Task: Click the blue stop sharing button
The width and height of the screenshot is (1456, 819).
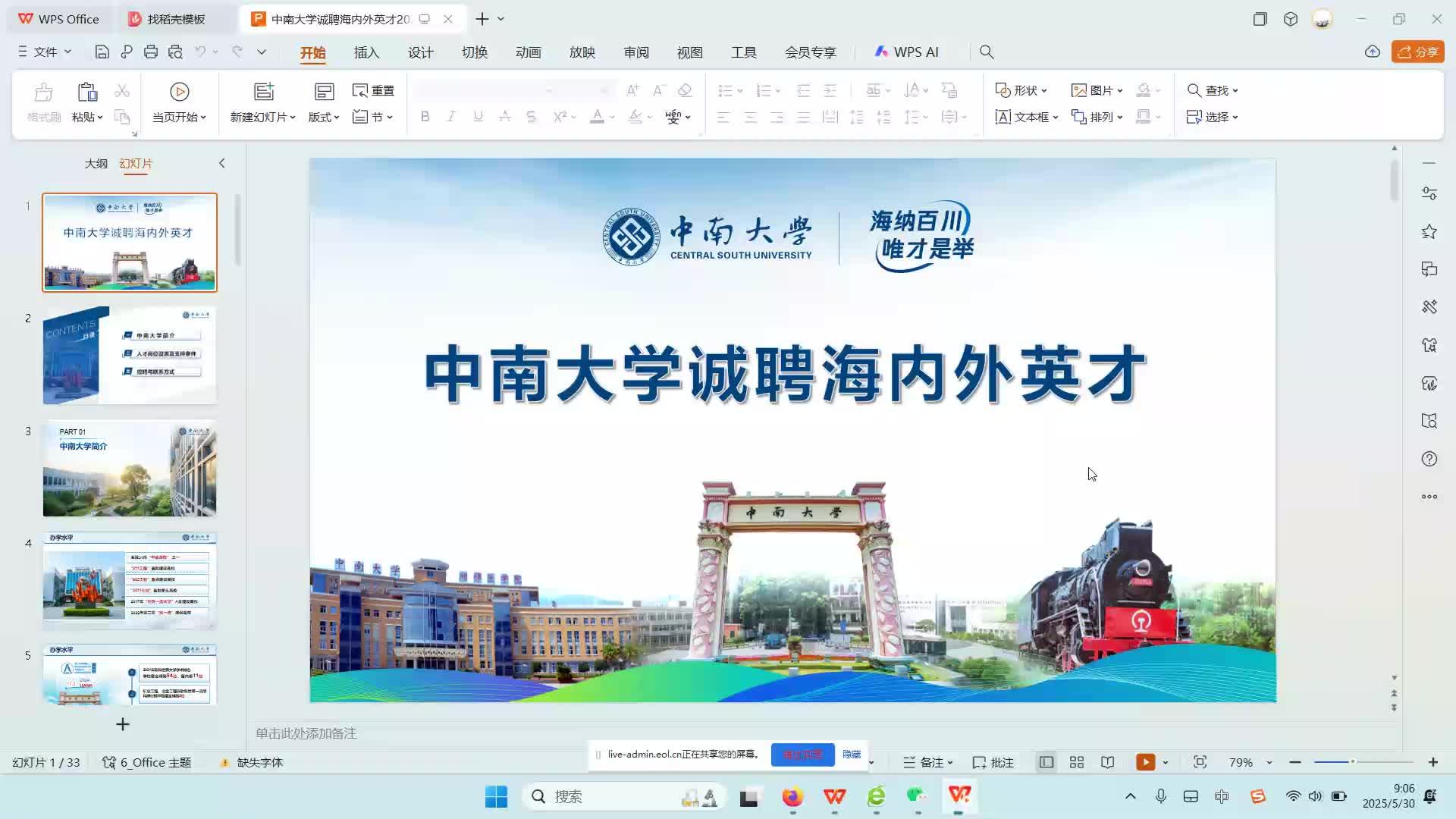Action: [802, 755]
